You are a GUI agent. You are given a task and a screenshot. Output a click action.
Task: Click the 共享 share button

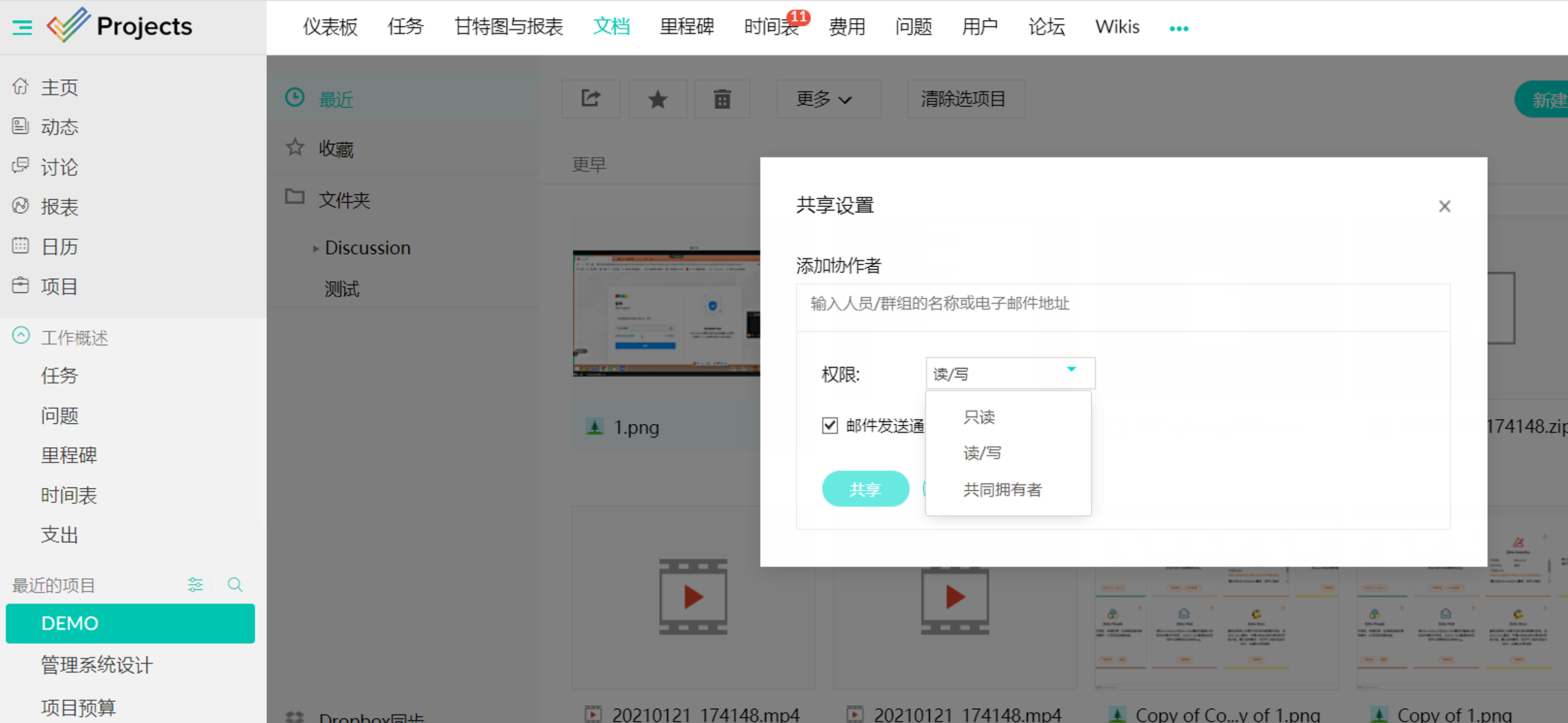pyautogui.click(x=865, y=488)
